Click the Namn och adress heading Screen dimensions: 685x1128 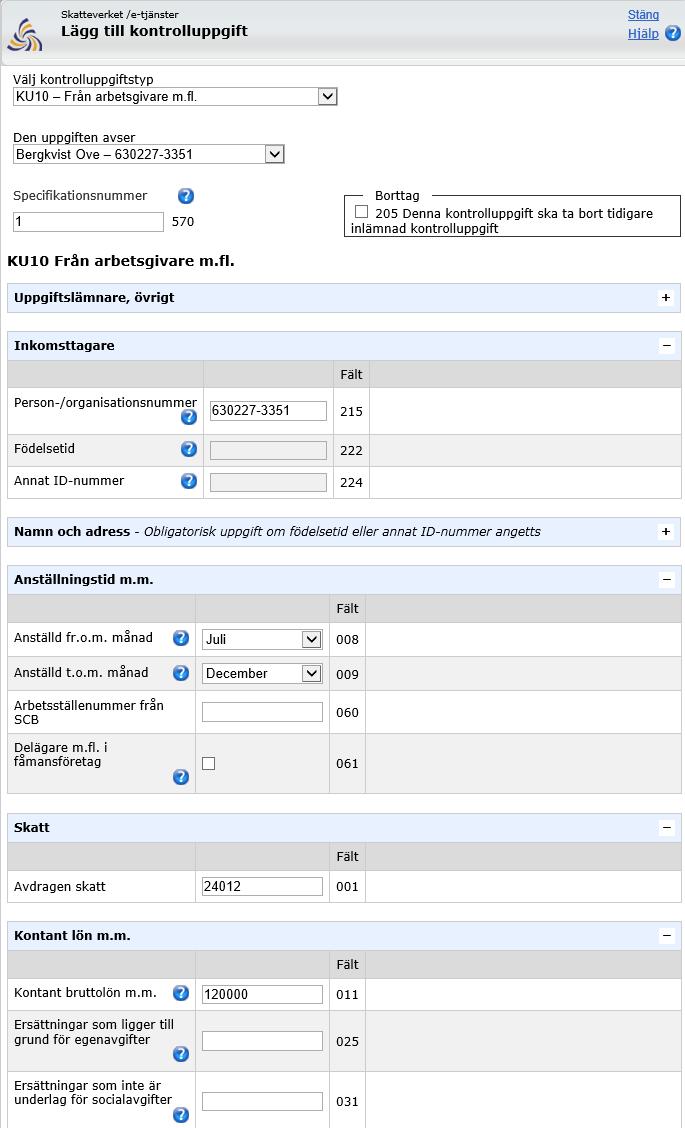(72, 532)
